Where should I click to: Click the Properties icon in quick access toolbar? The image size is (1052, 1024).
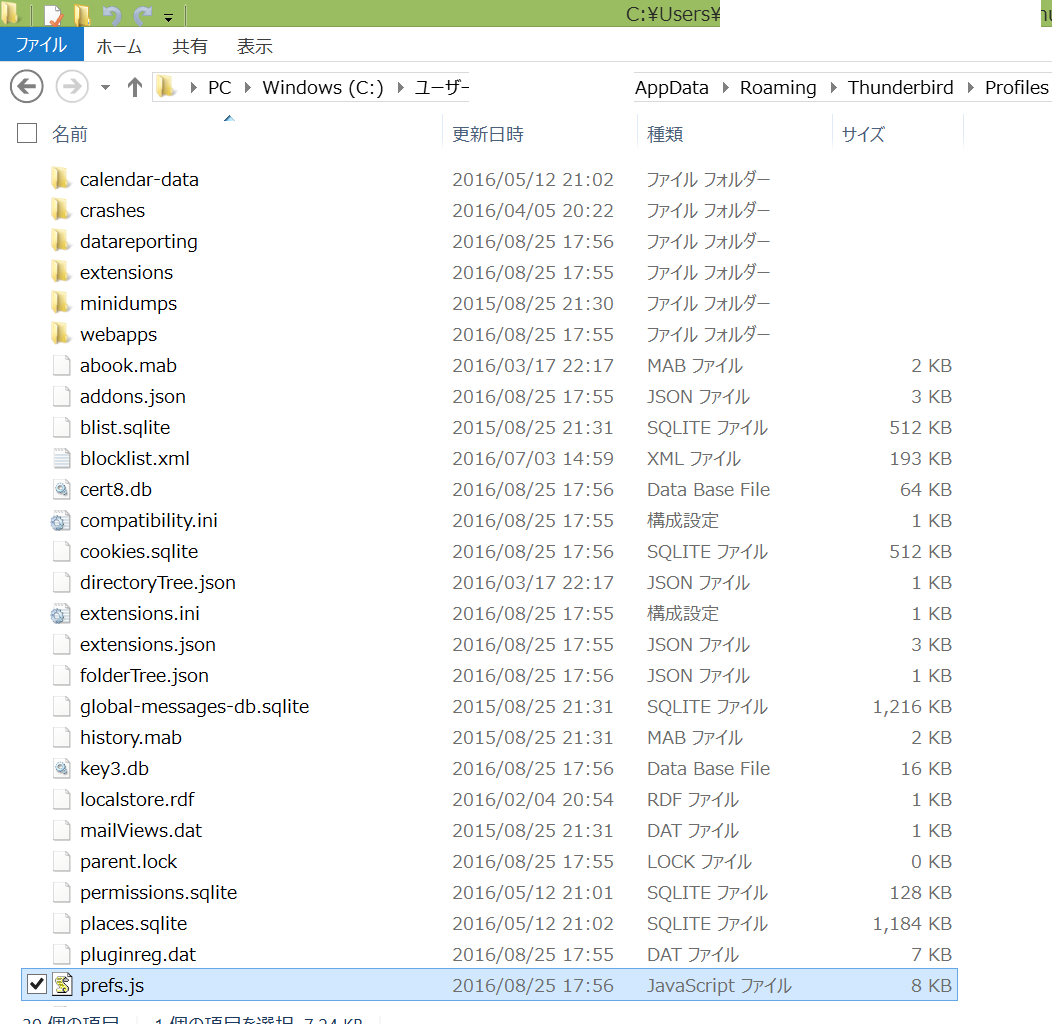point(52,15)
